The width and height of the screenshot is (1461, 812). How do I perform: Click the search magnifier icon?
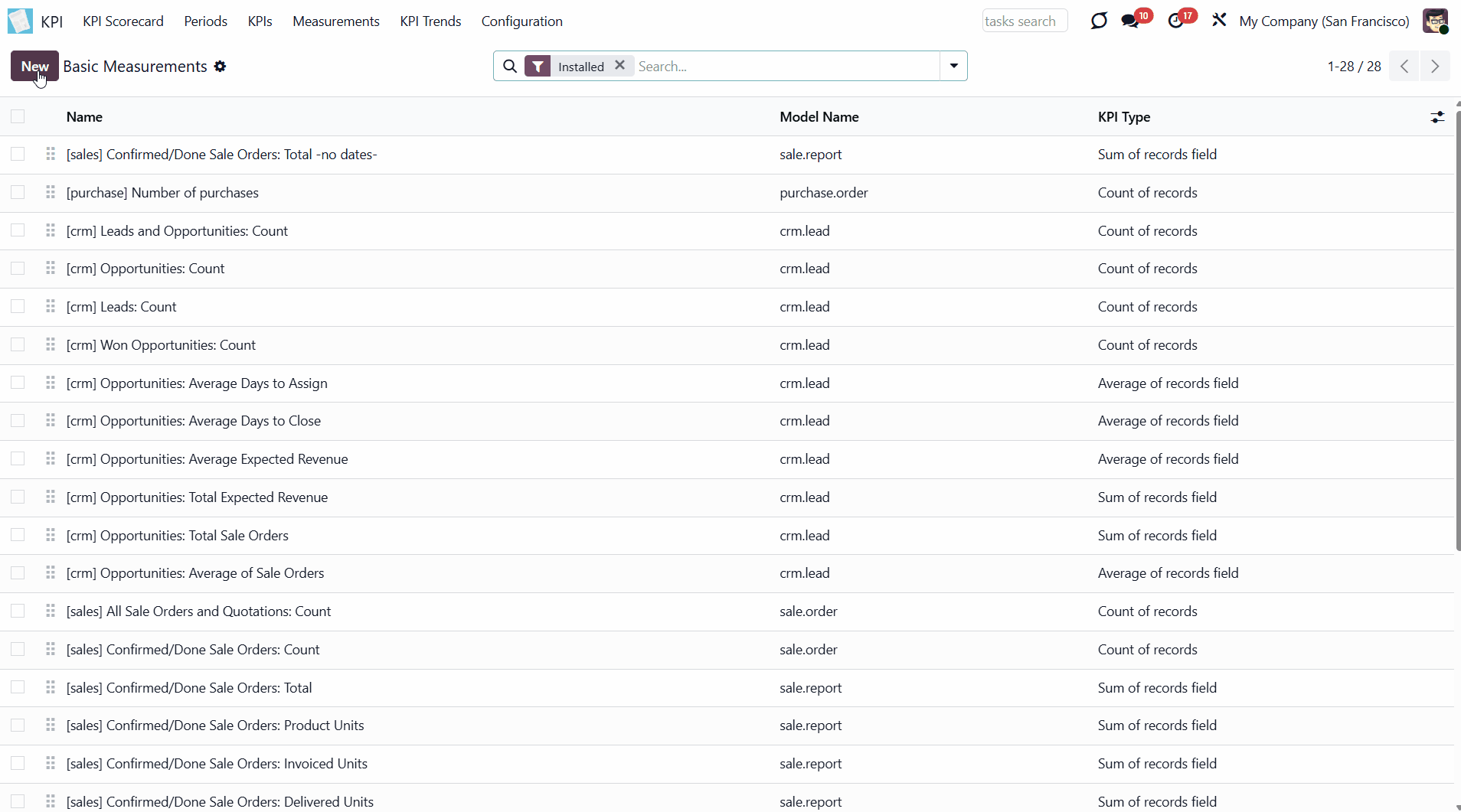click(510, 67)
